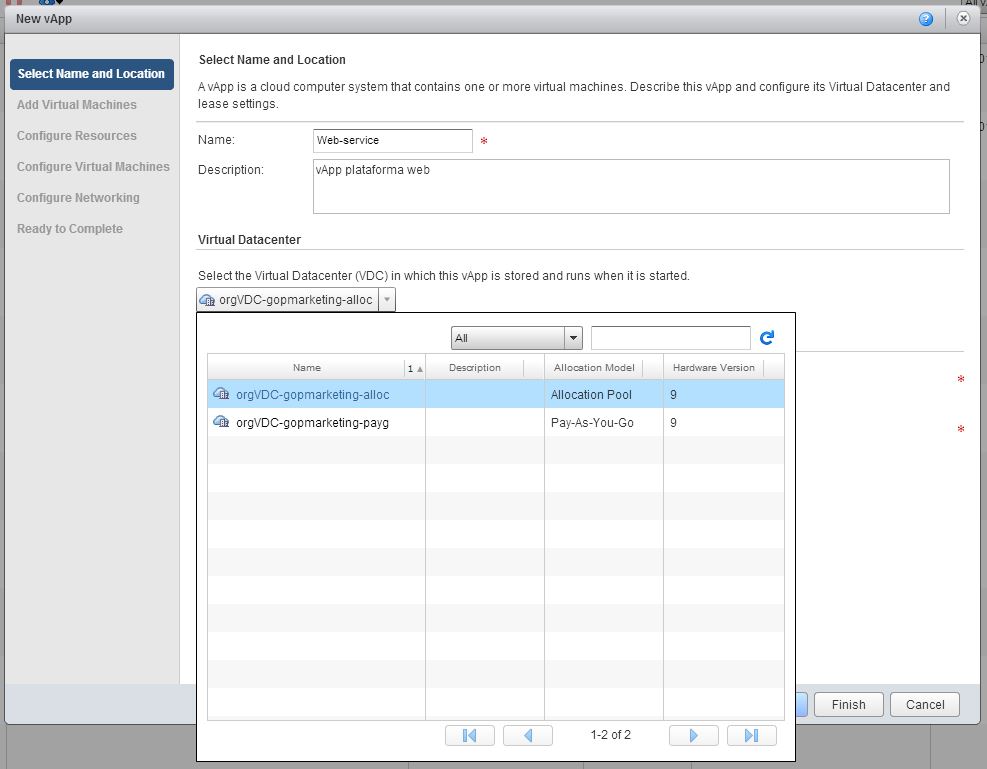This screenshot has width=987, height=769.
Task: Click the Description text area
Action: (631, 186)
